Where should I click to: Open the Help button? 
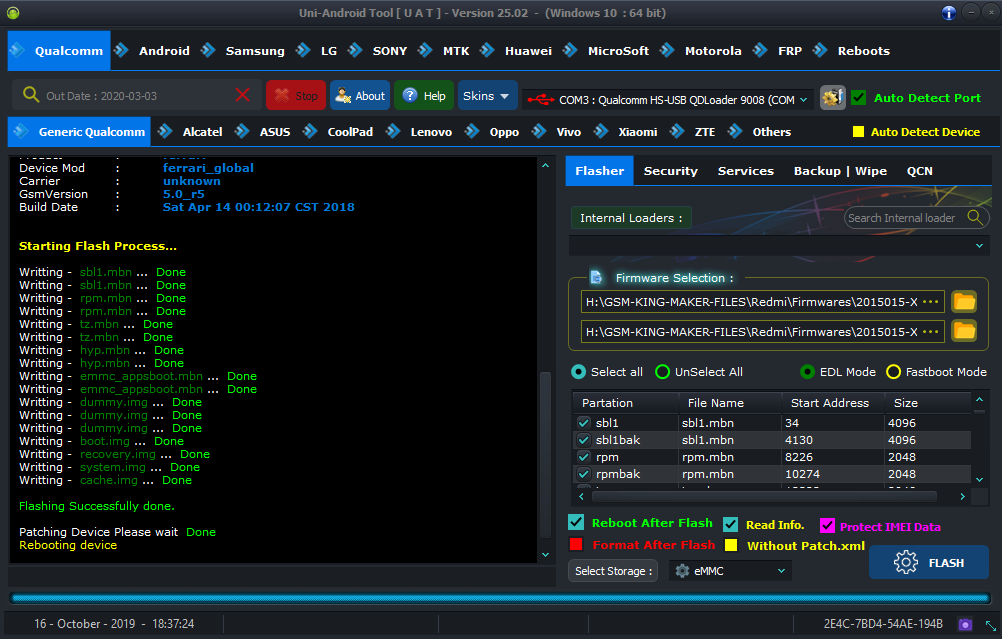(x=424, y=95)
